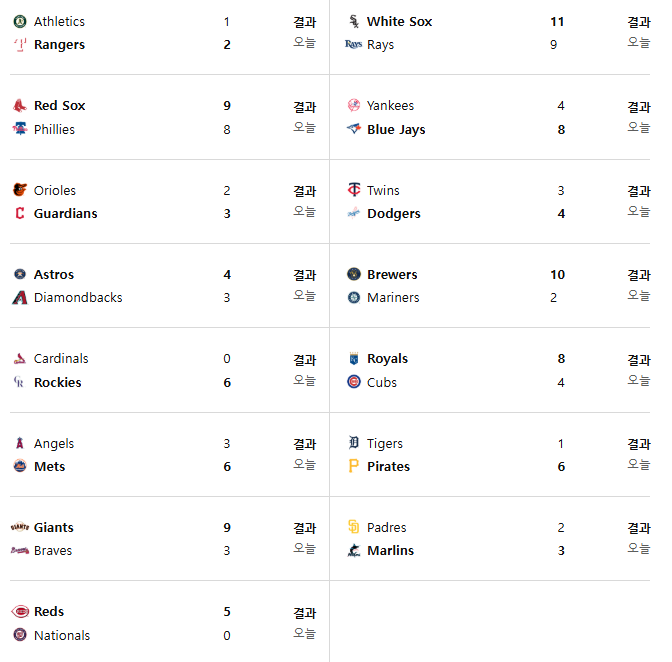Open the White Sox team name
672x662 pixels.
point(399,21)
